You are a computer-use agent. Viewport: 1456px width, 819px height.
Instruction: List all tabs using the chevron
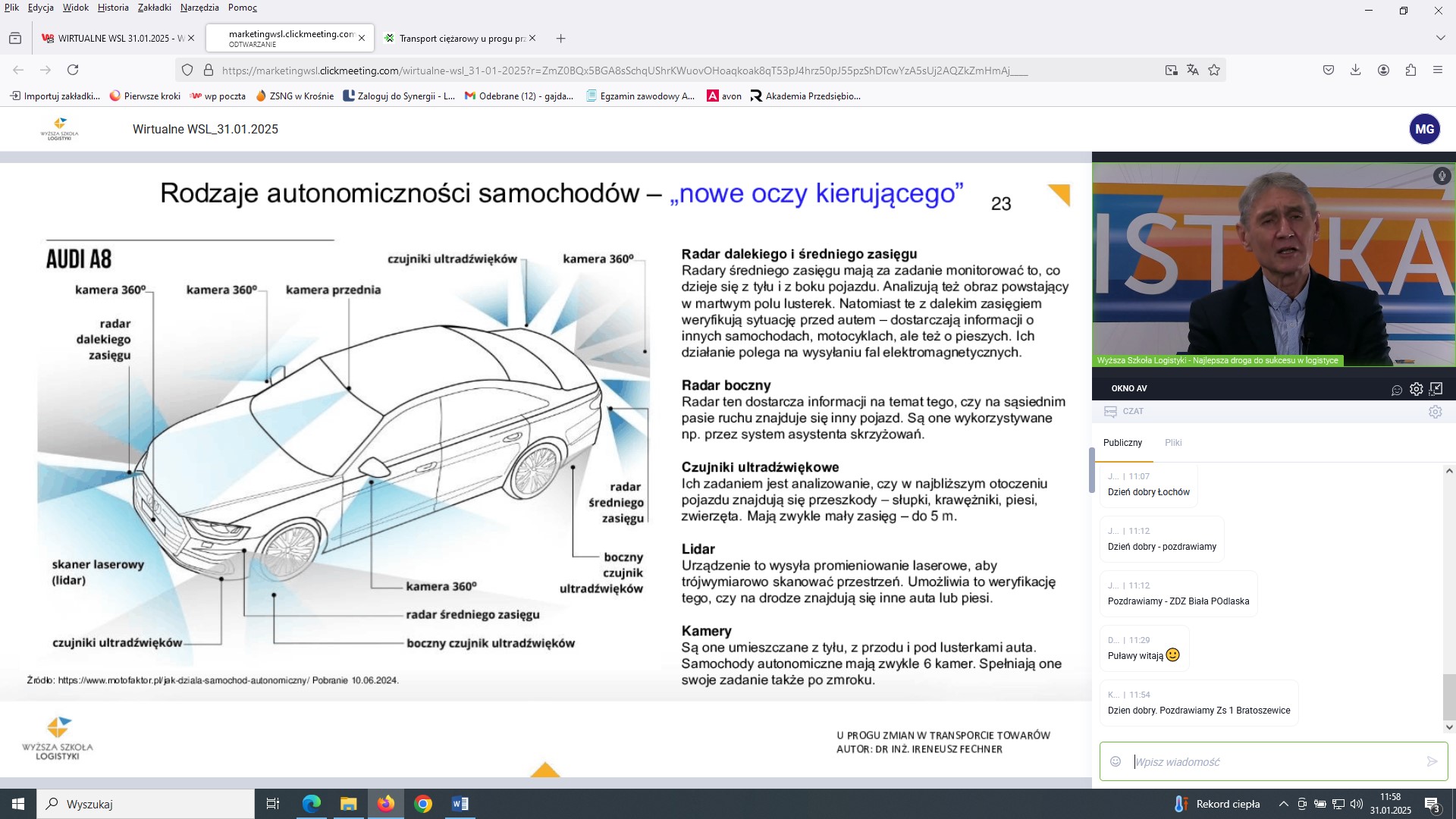tap(1440, 38)
